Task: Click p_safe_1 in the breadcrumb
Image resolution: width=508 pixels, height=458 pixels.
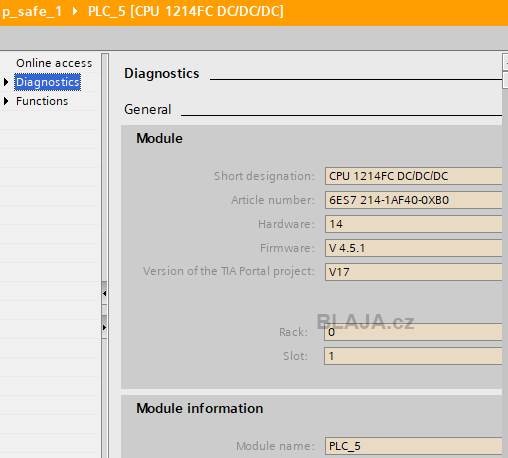Action: pyautogui.click(x=32, y=11)
